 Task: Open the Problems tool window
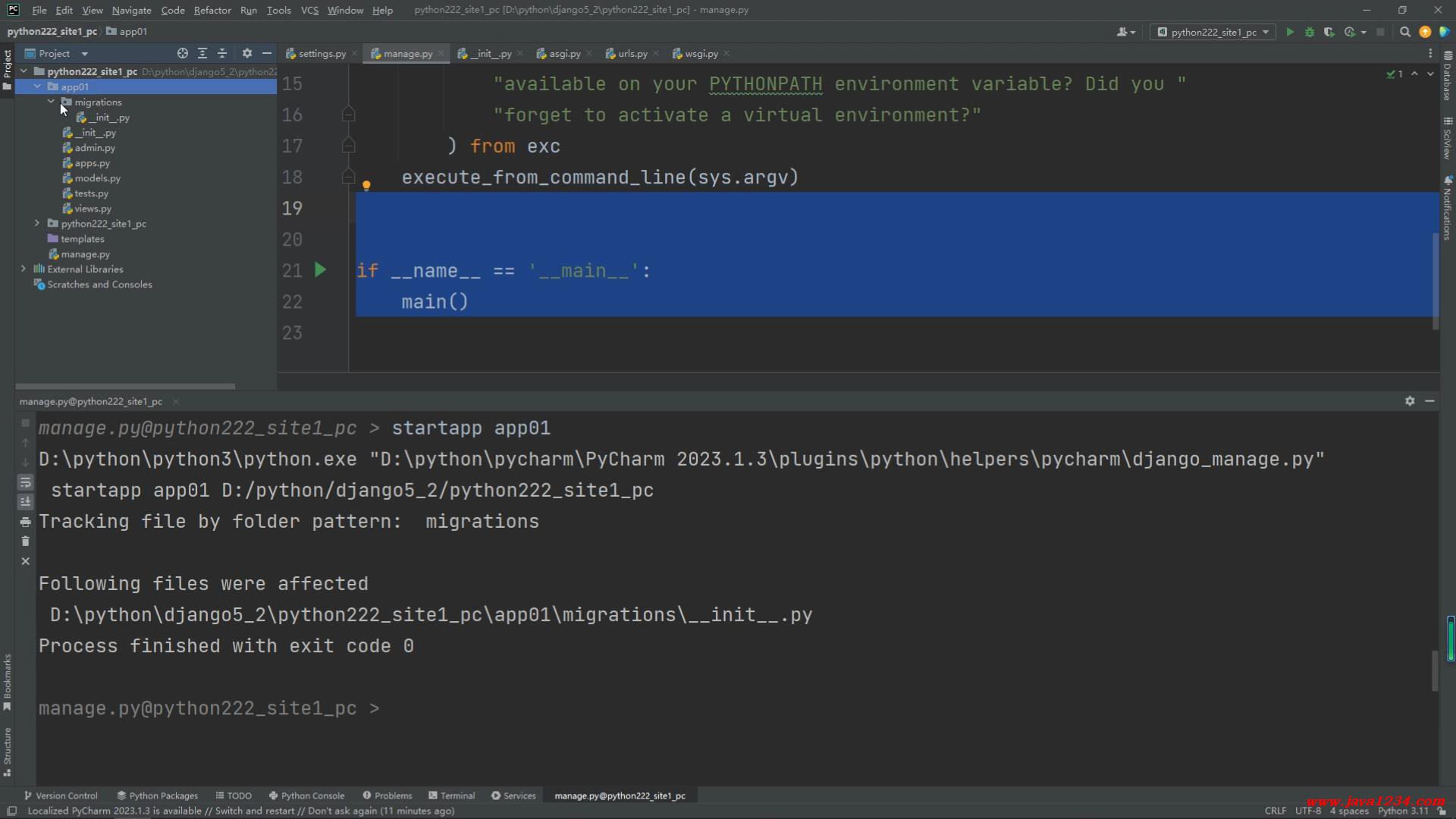click(x=388, y=795)
